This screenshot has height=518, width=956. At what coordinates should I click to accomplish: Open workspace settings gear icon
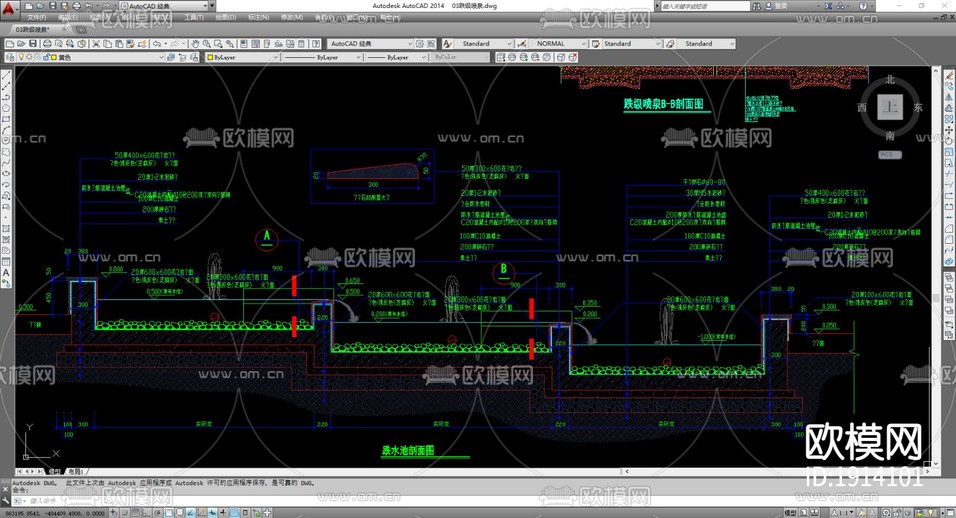coord(419,44)
